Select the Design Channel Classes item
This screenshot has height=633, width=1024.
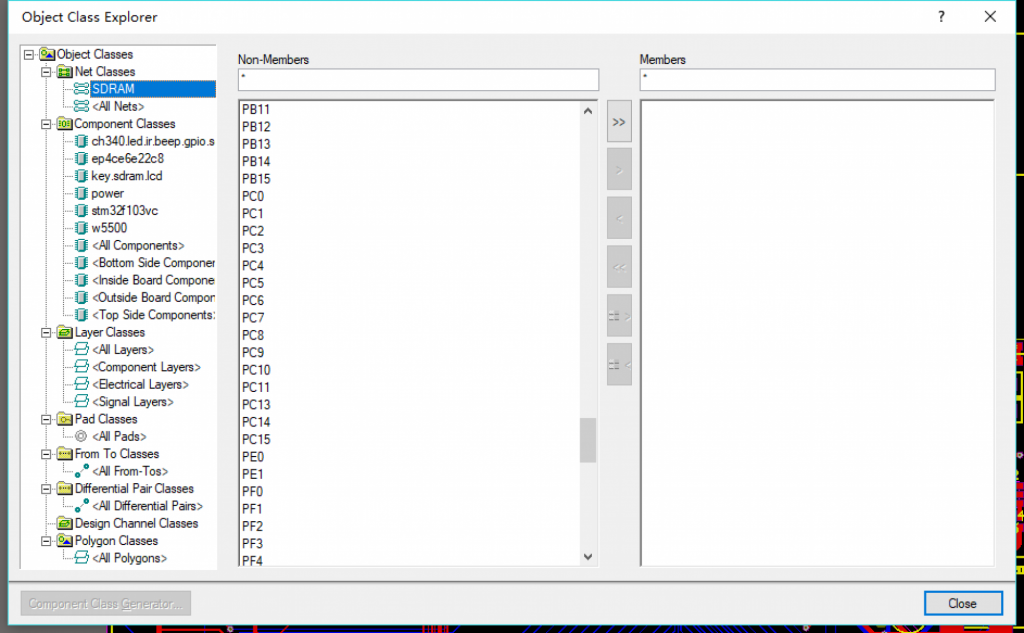136,523
